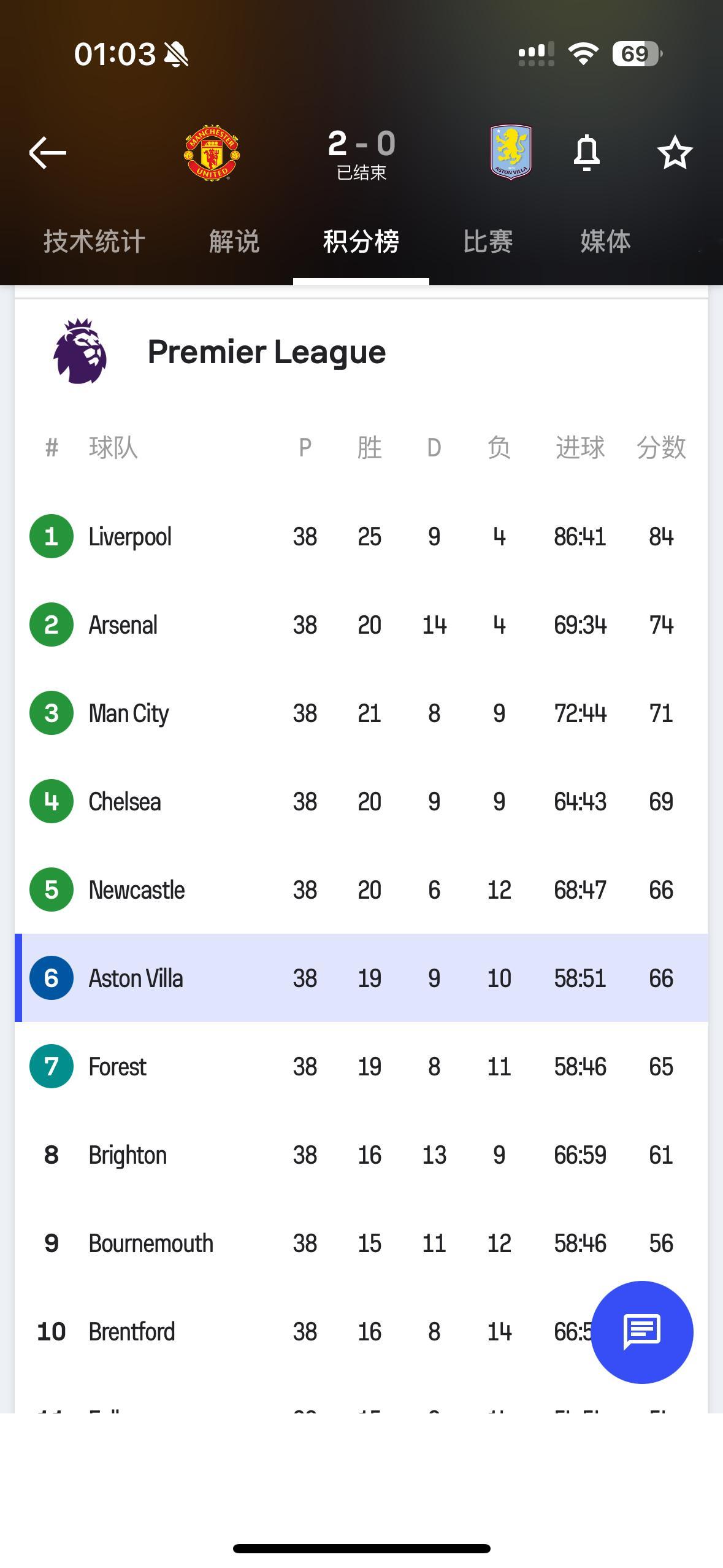Open the Premier League title link
This screenshot has height=1568, width=723.
(267, 352)
